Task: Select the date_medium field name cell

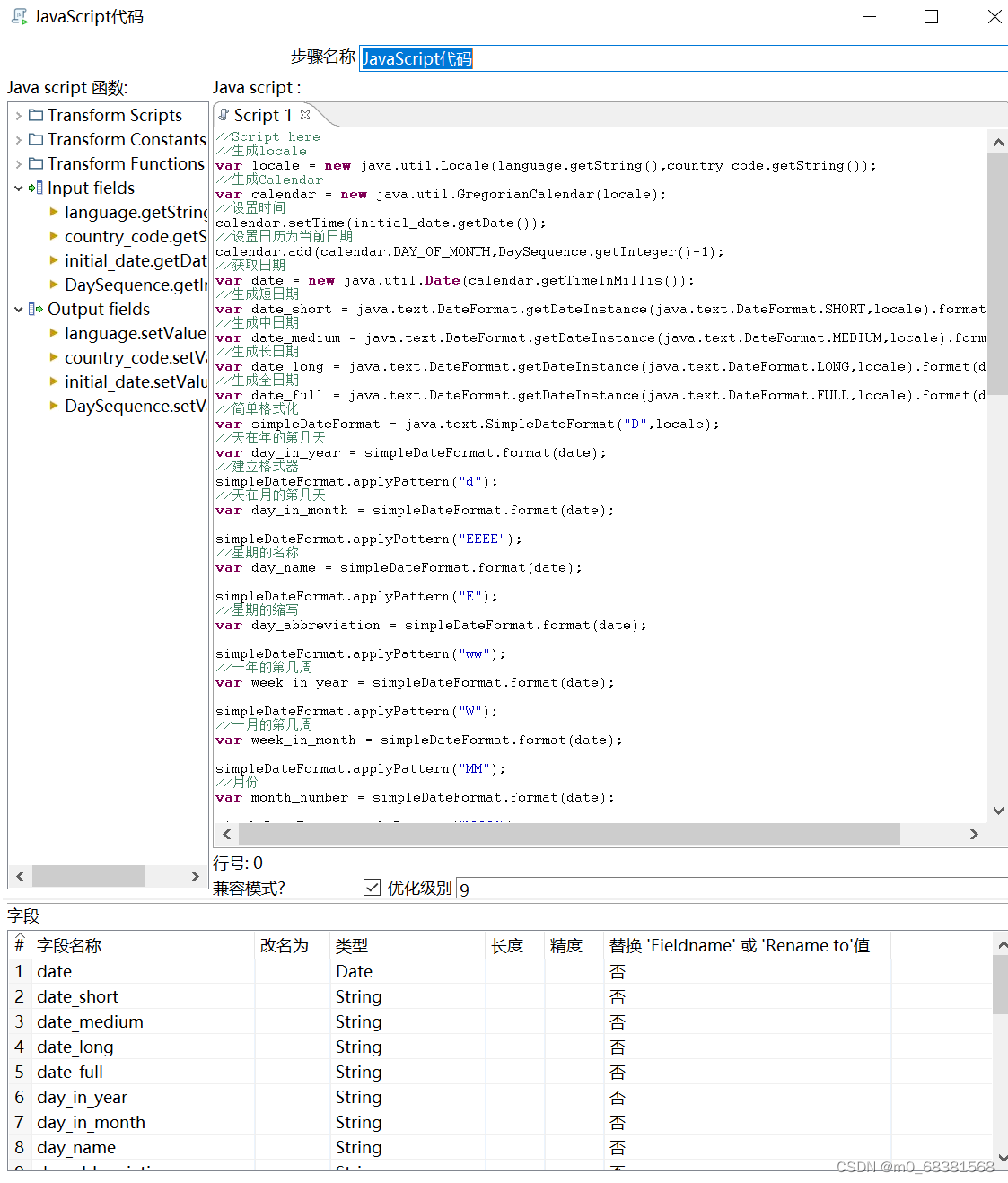Action: coord(143,1021)
